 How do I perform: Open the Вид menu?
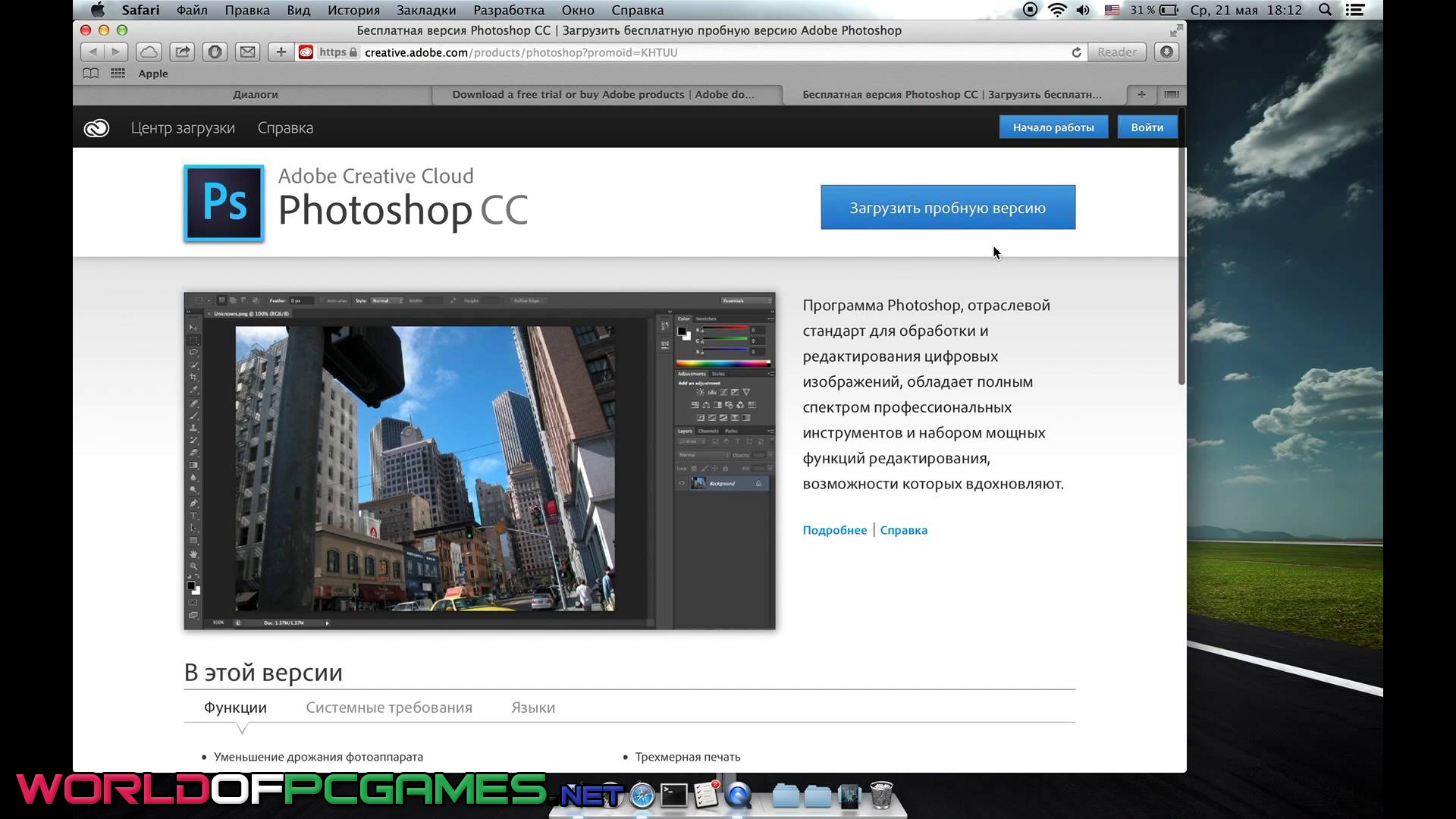299,10
